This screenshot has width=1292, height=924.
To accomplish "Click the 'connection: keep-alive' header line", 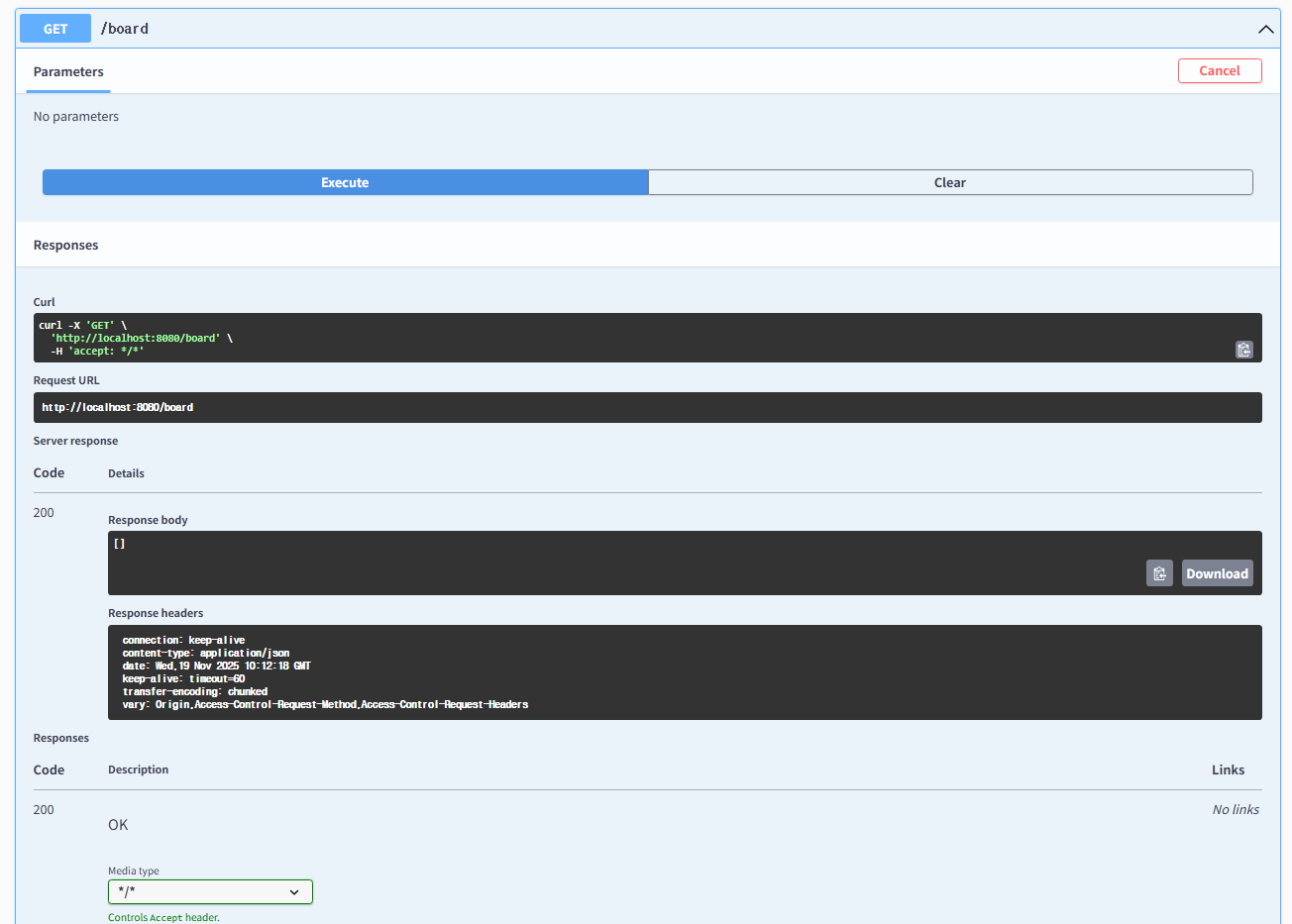I will click(183, 640).
